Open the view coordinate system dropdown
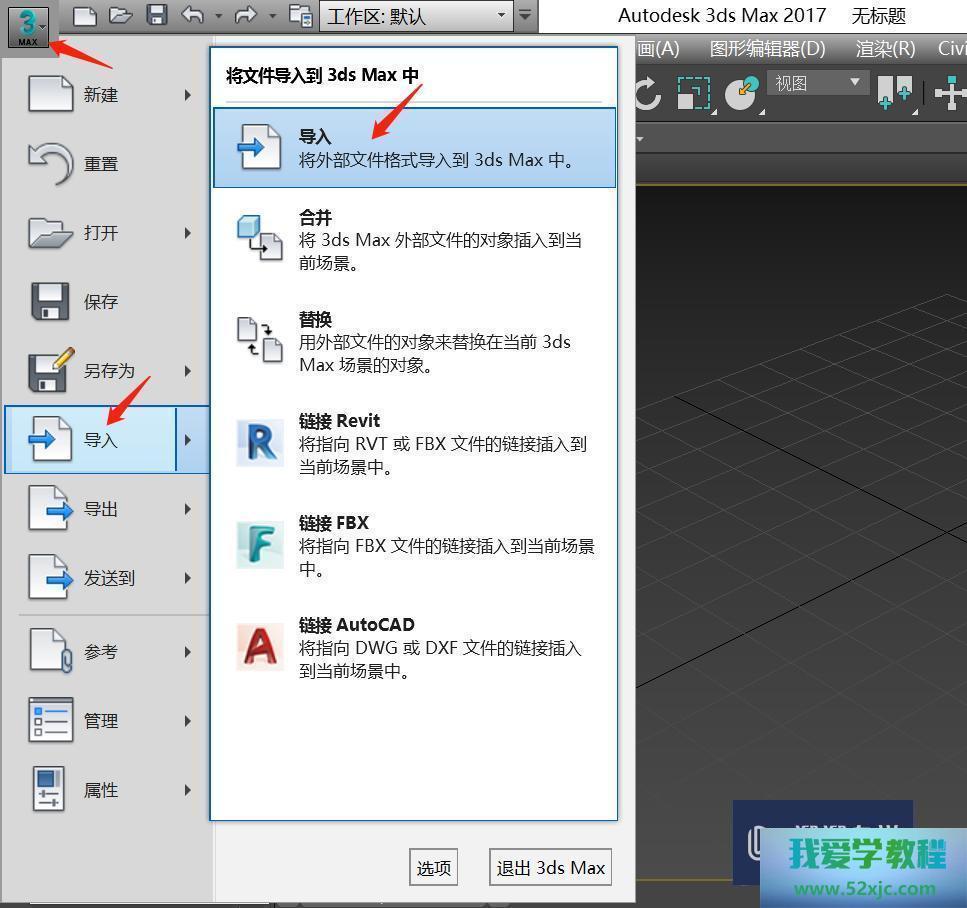 tap(817, 84)
